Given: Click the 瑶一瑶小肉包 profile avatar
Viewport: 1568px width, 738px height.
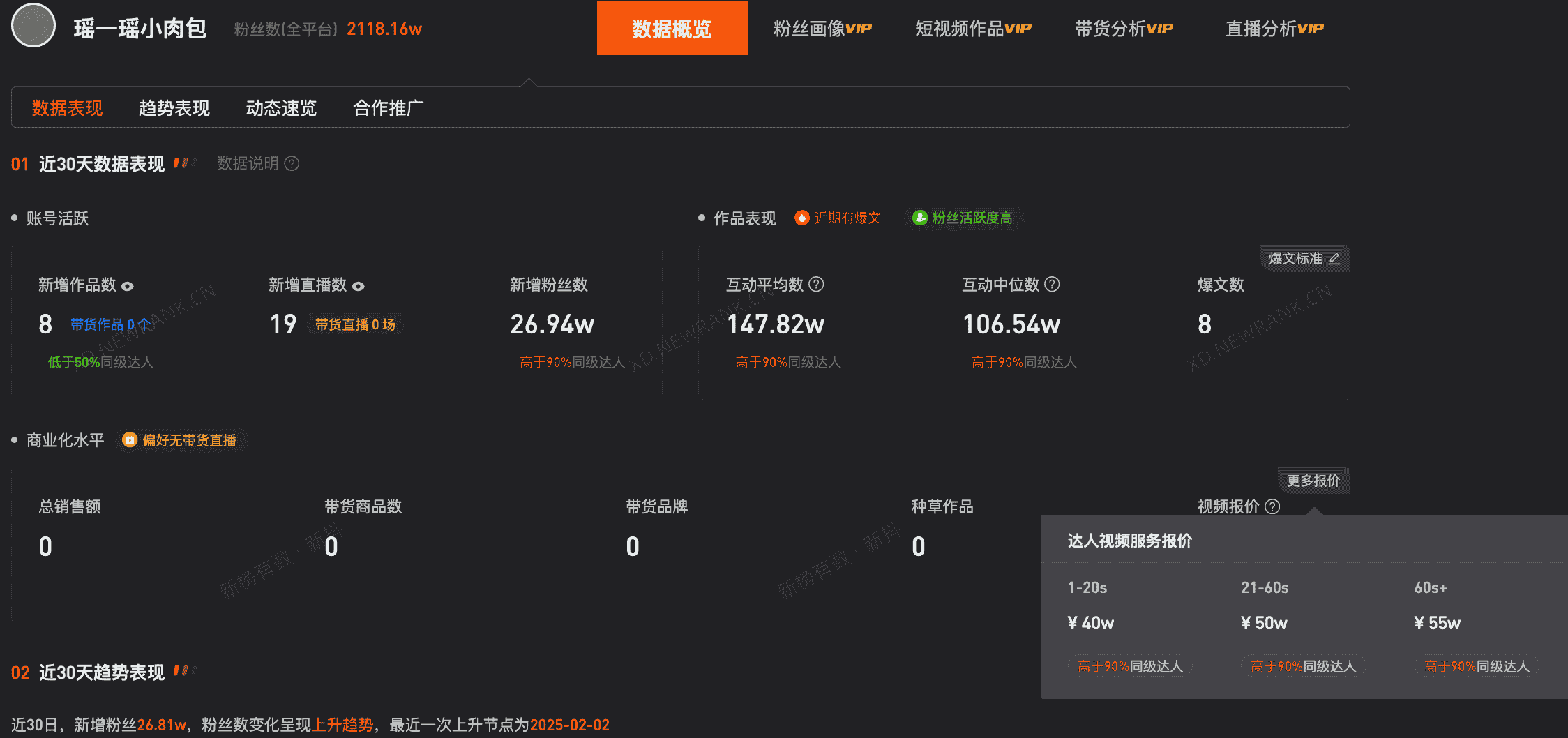Looking at the screenshot, I should click(33, 25).
